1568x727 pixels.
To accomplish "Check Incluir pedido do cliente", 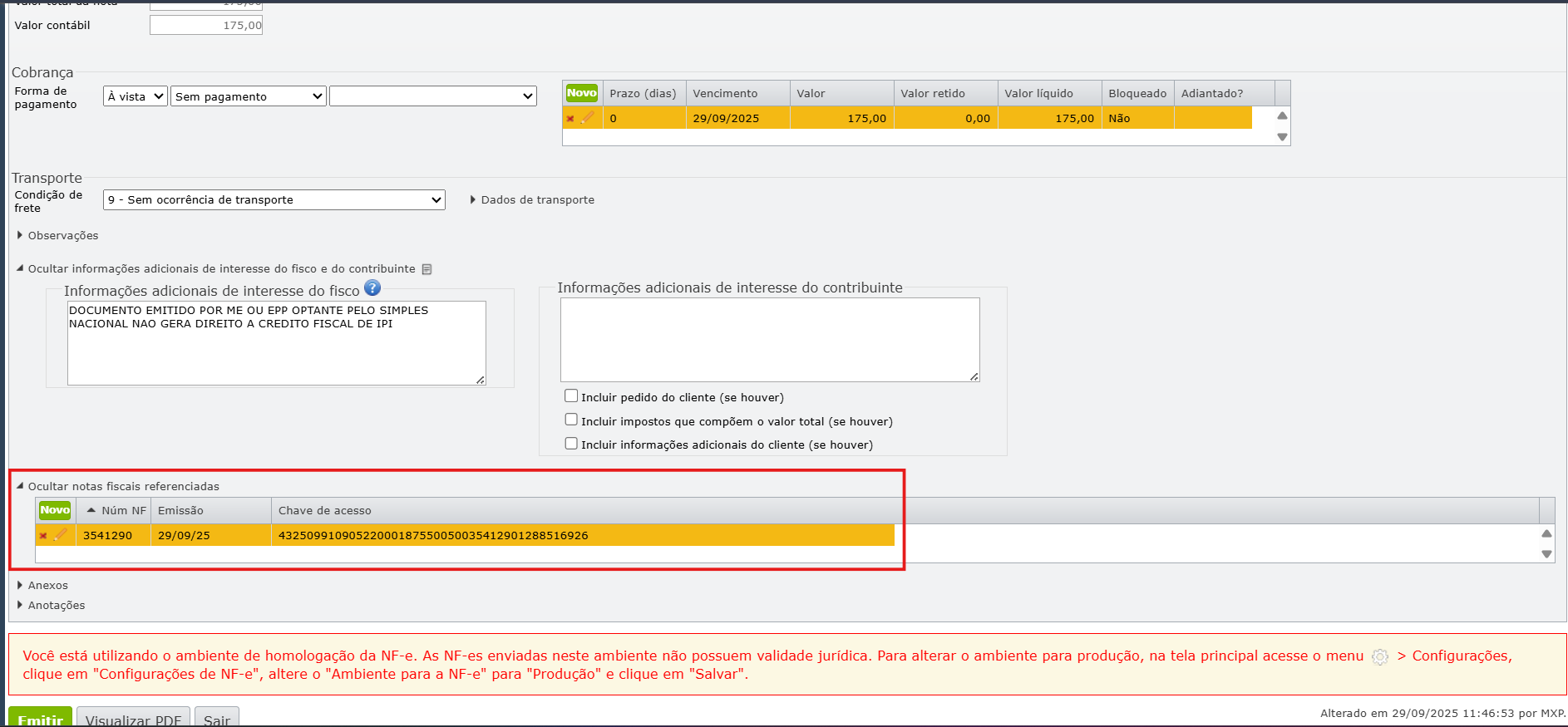I will coord(571,396).
